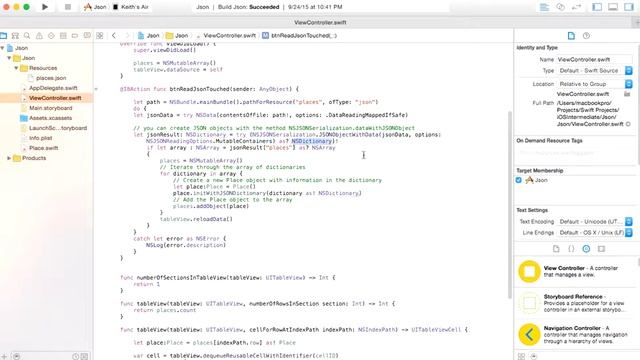The width and height of the screenshot is (640, 360).
Task: Choose file location folder icon
Action: (x=627, y=94)
